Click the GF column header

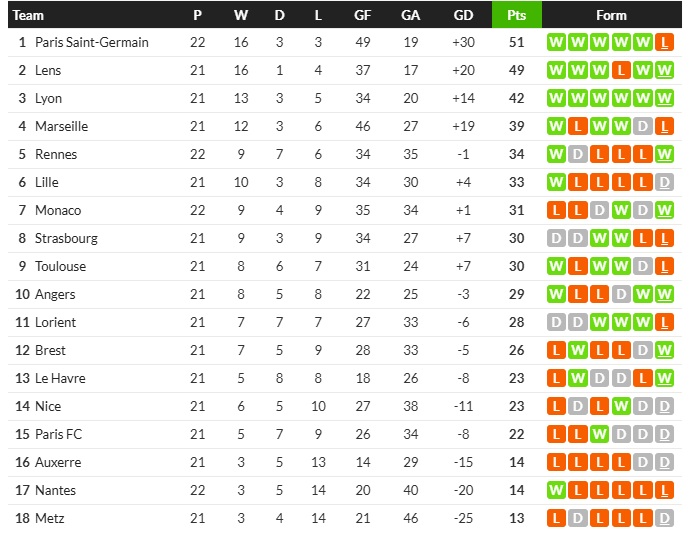(362, 15)
